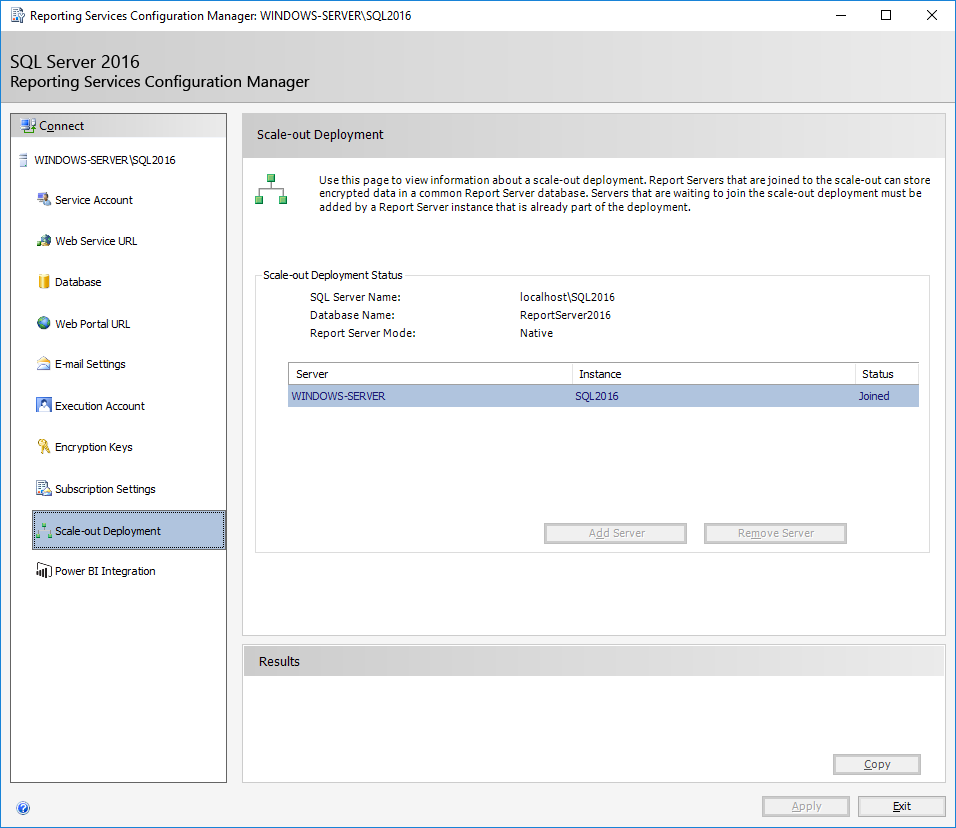Image resolution: width=956 pixels, height=828 pixels.
Task: Open the Power BI Integration page
Action: click(x=105, y=571)
